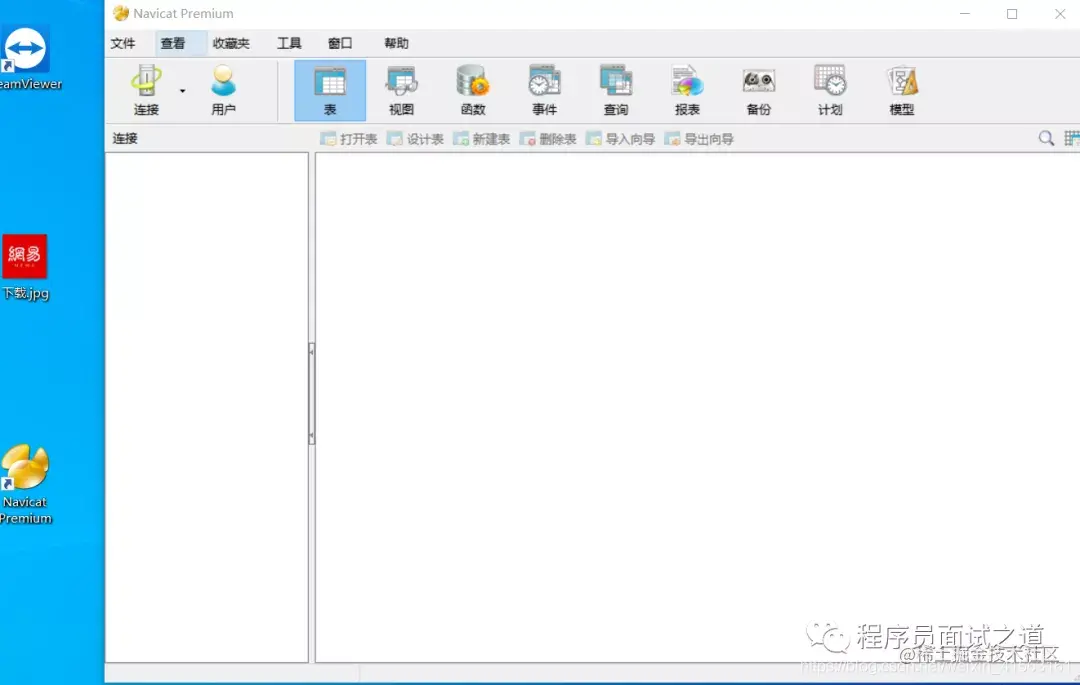Open the 模型 (Model) section
This screenshot has height=685, width=1080.
pos(900,89)
